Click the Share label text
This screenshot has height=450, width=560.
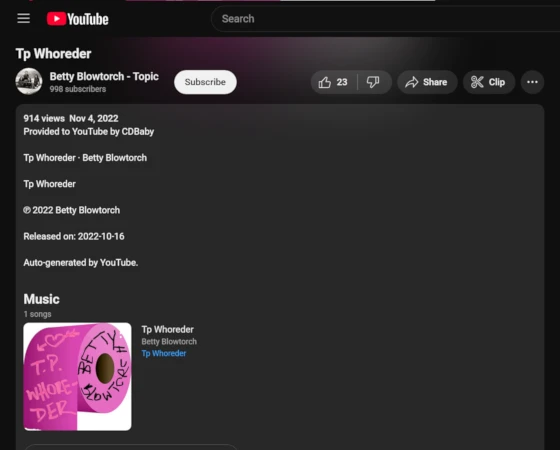[435, 82]
